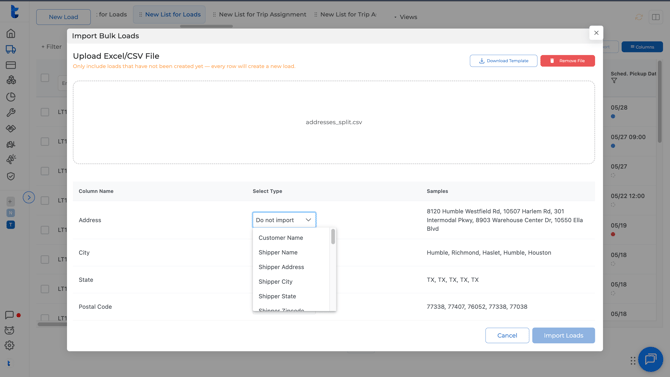Open the Home icon in the sidebar
Viewport: 670px width, 377px height.
[11, 33]
